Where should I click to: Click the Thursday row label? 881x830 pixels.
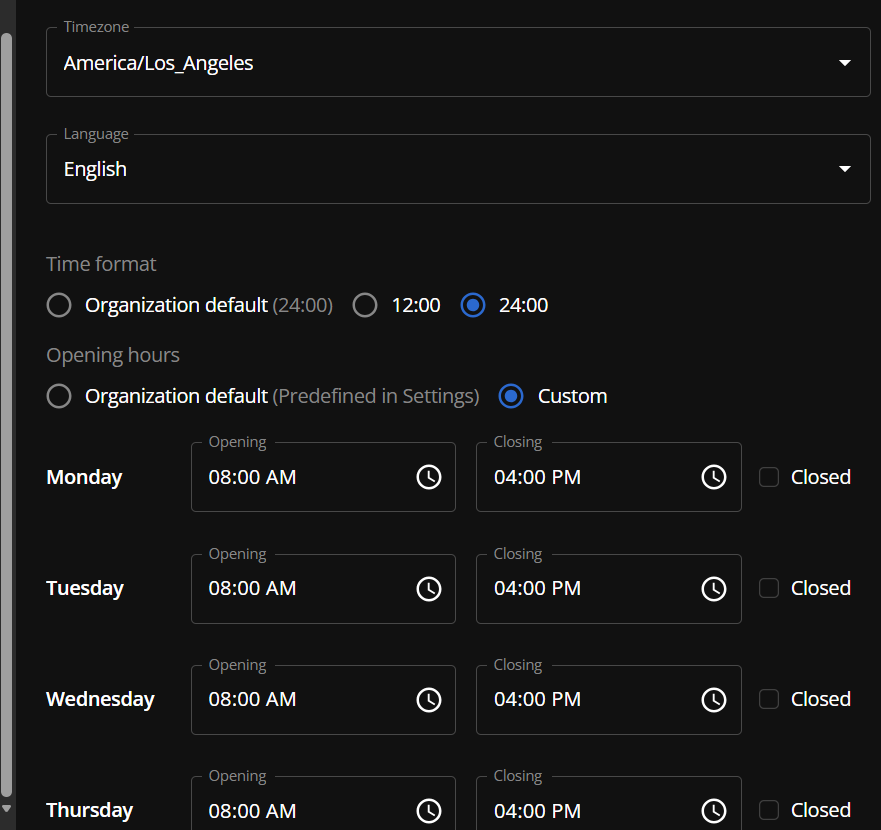click(x=90, y=810)
